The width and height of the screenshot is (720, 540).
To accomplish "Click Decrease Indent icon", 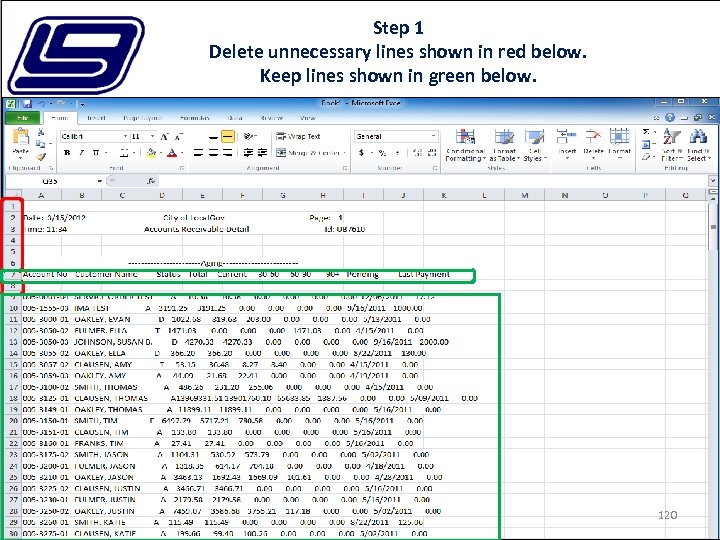I will point(248,153).
